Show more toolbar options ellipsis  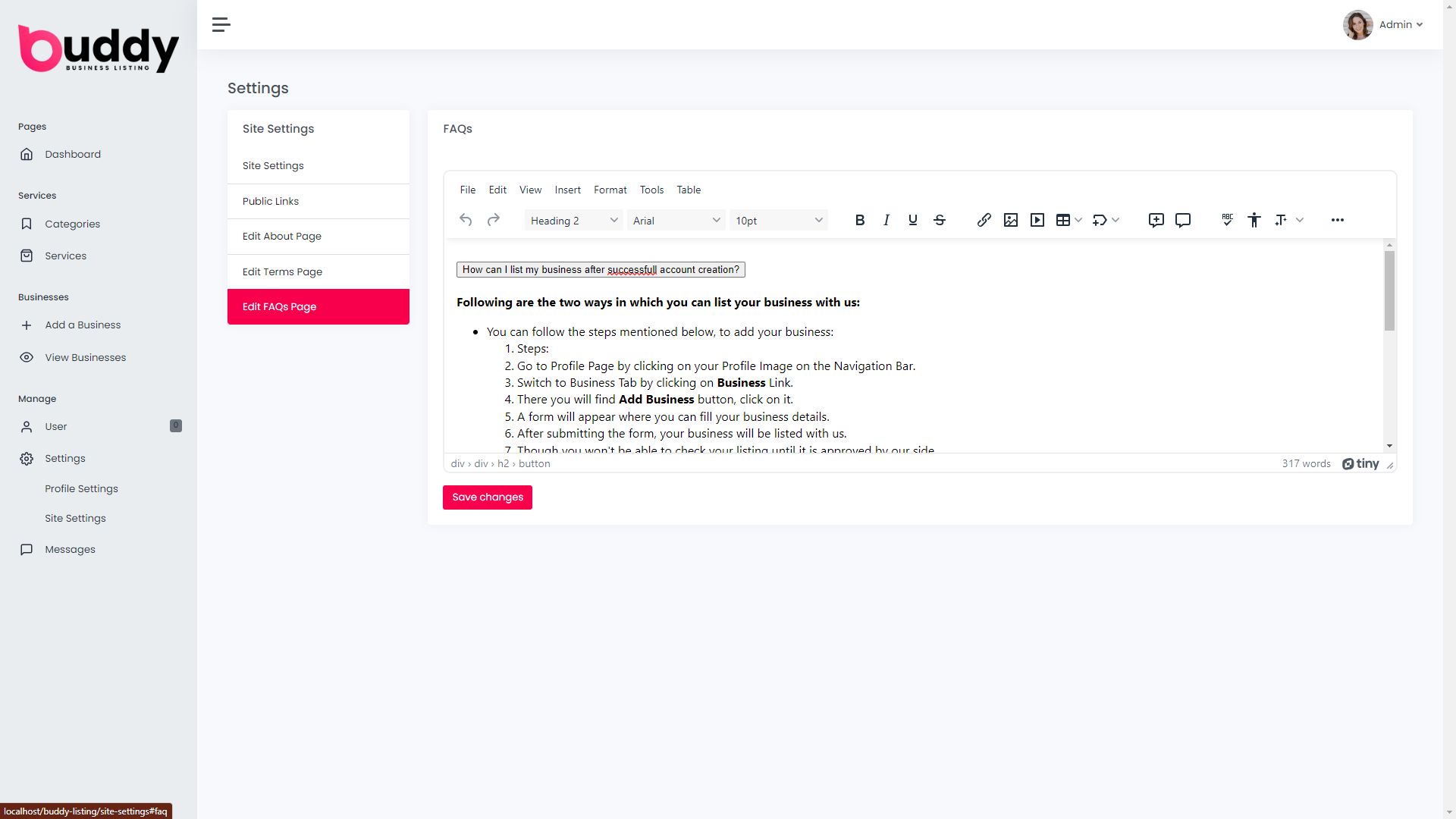[x=1337, y=220]
